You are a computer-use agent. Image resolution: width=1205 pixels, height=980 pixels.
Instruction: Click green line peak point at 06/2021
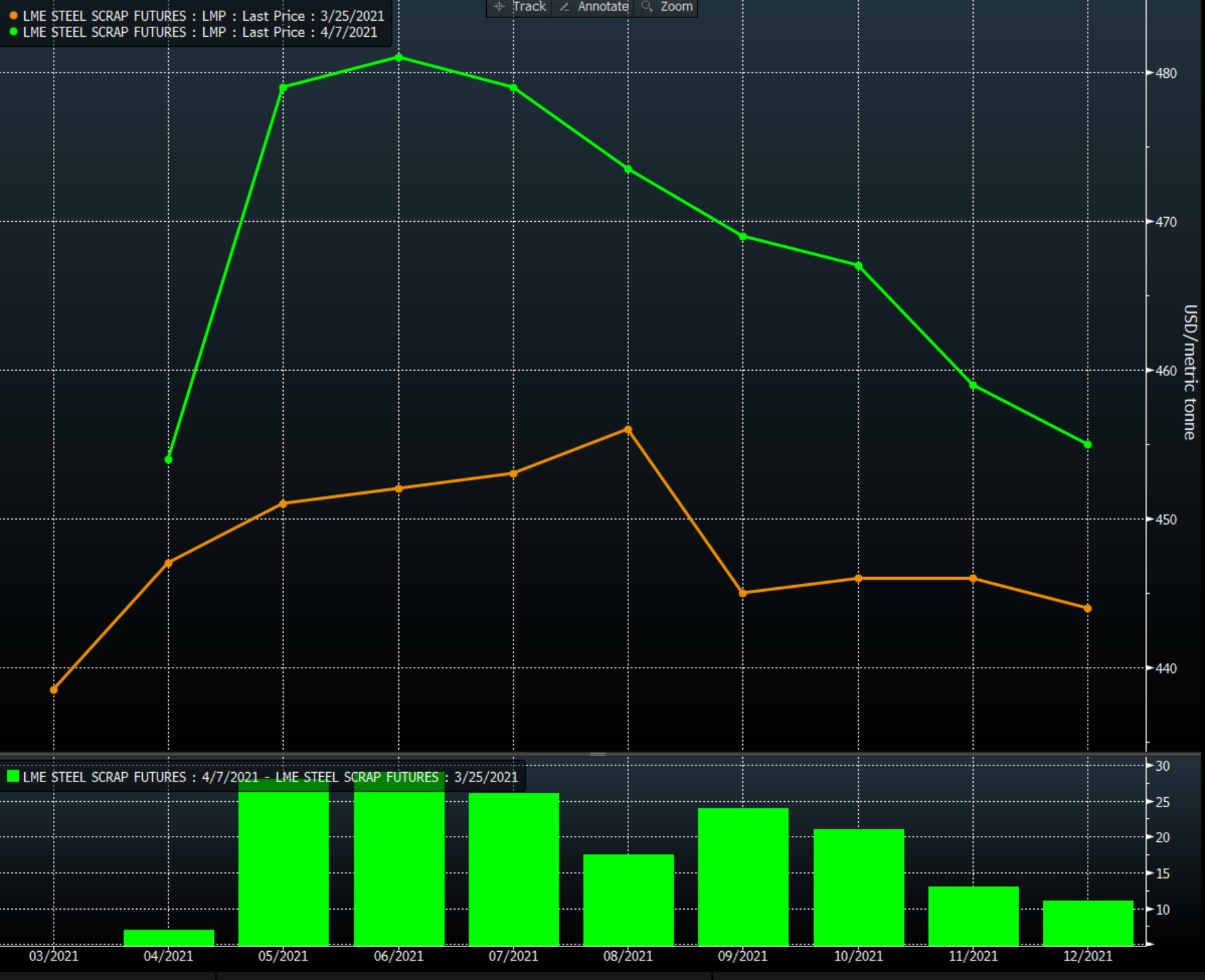click(x=399, y=58)
